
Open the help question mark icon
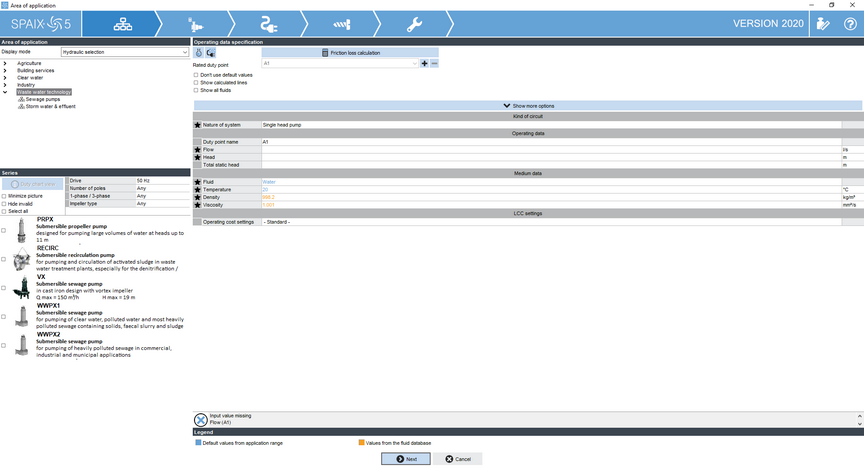point(850,24)
